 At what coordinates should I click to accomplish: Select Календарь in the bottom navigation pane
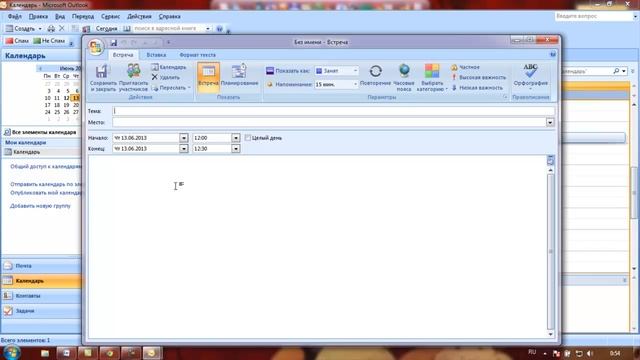41,281
